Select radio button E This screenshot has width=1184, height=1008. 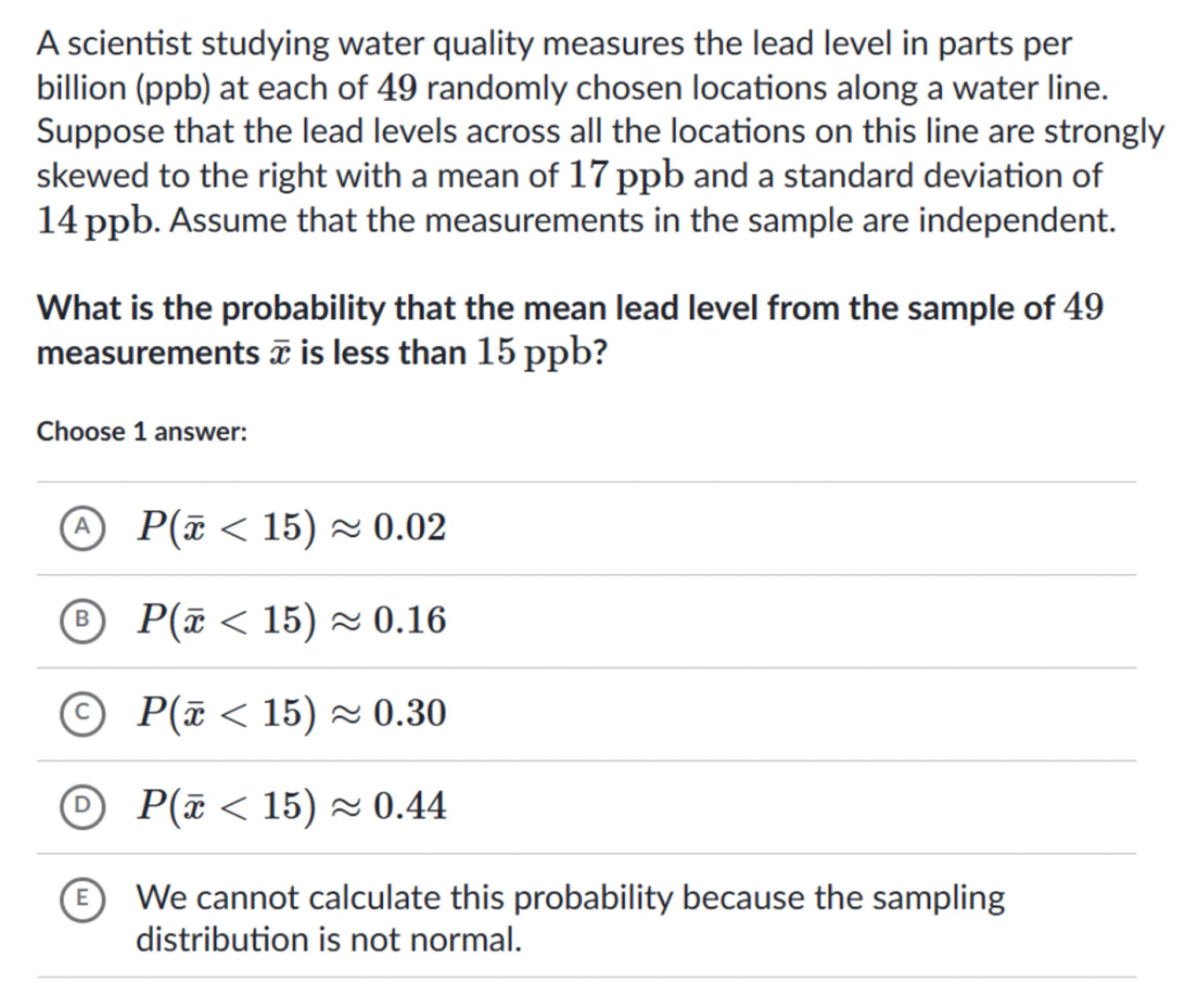(x=83, y=899)
